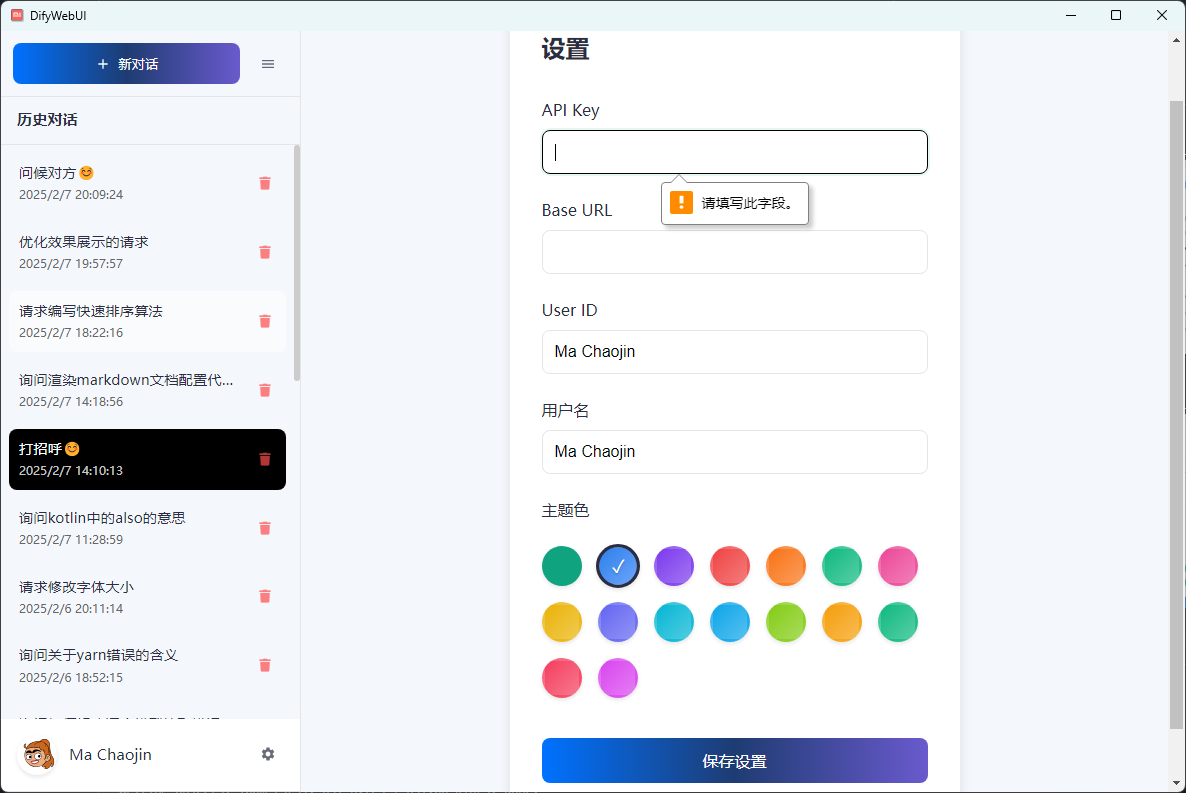This screenshot has height=793, width=1186.
Task: Click the history list scrollbar in the sidebar
Action: [x=296, y=263]
